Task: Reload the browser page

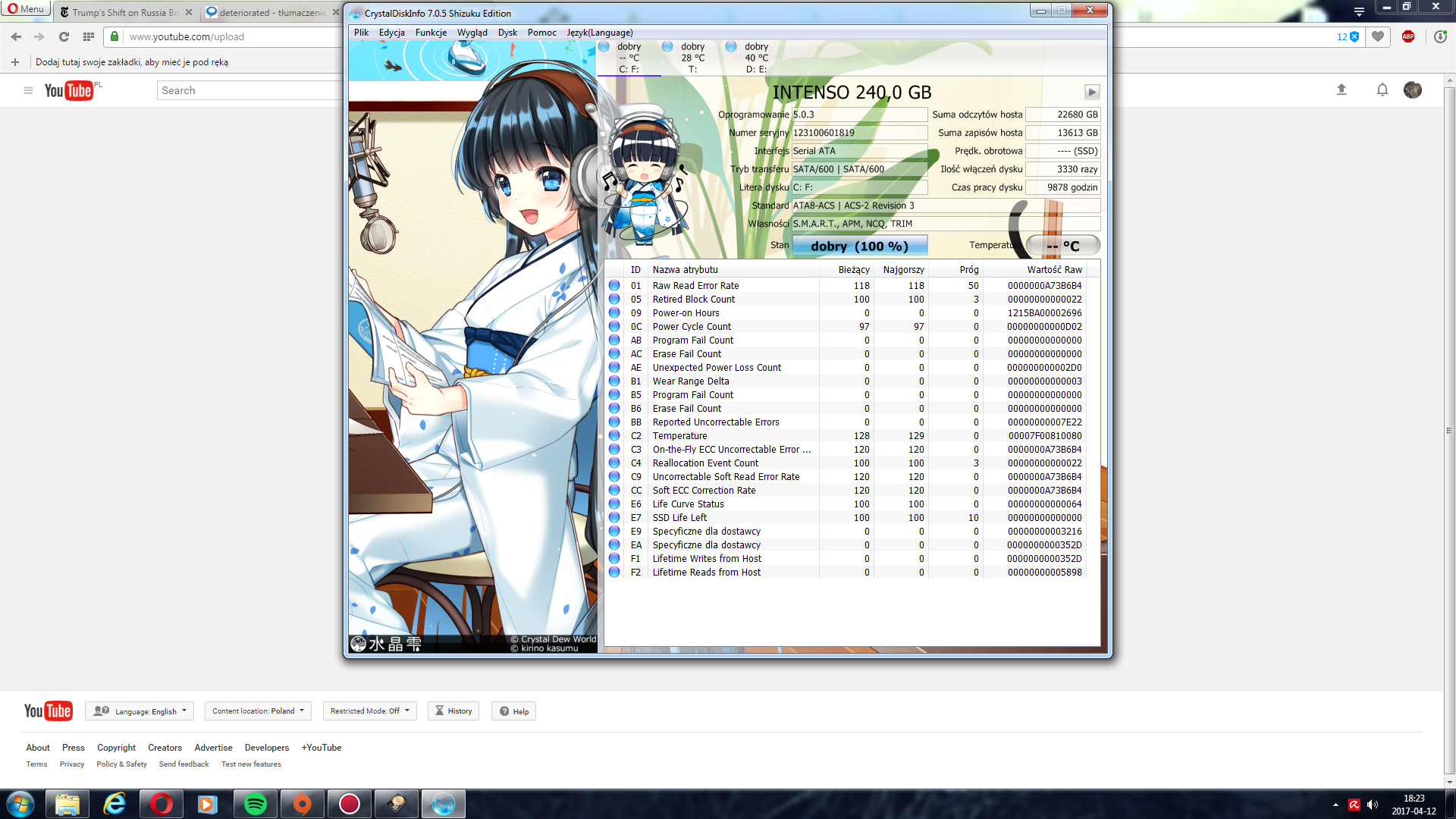Action: coord(64,36)
